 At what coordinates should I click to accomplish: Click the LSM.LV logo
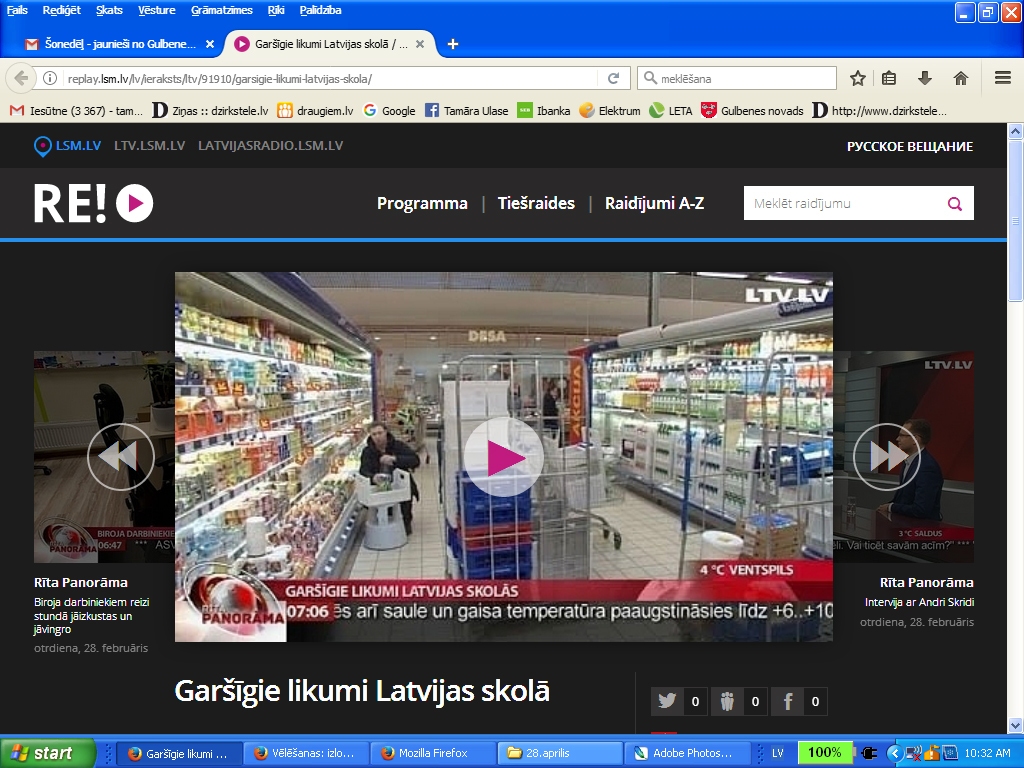63,145
